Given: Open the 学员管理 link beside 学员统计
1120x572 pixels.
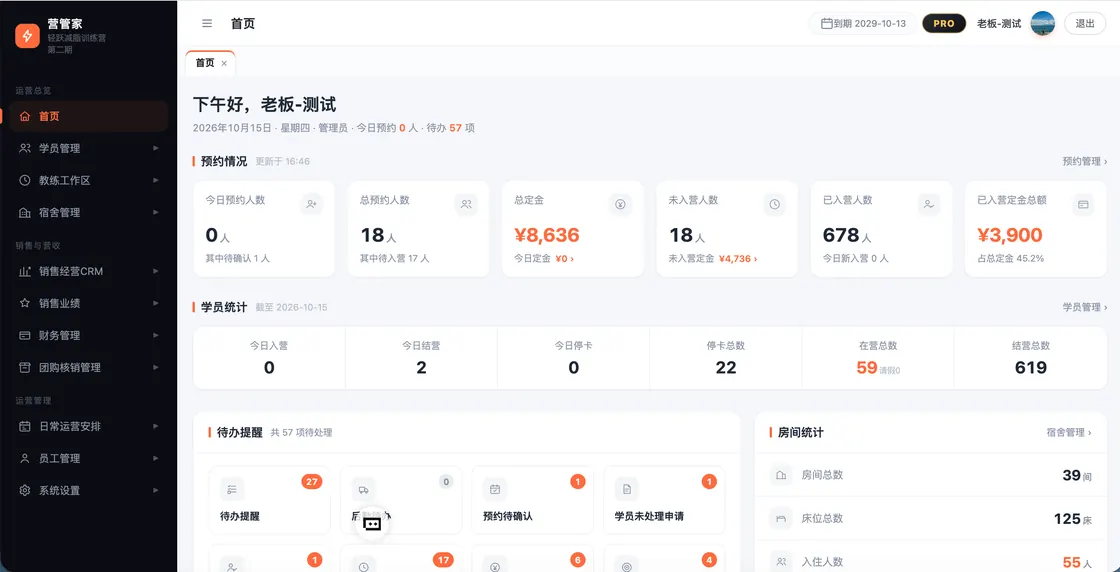Looking at the screenshot, I should 1085,307.
